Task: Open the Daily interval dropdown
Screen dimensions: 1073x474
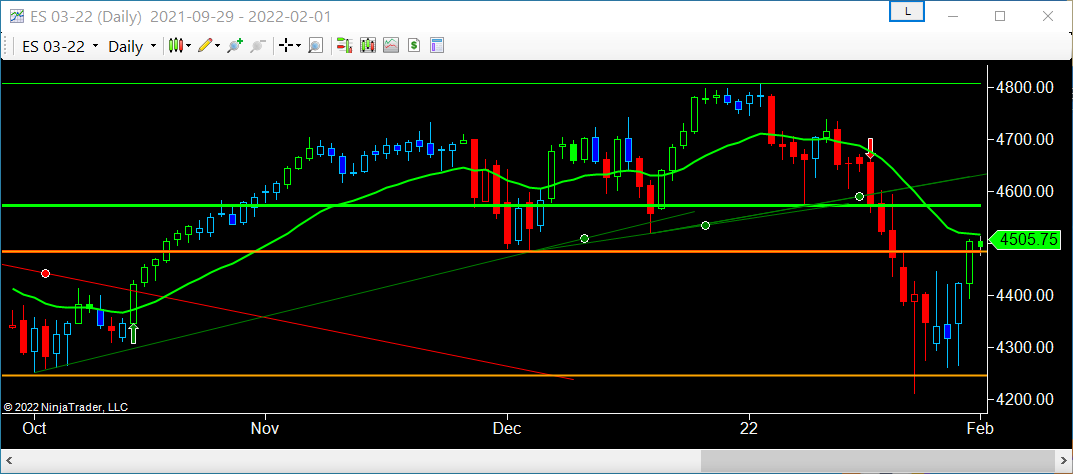Action: tap(133, 47)
